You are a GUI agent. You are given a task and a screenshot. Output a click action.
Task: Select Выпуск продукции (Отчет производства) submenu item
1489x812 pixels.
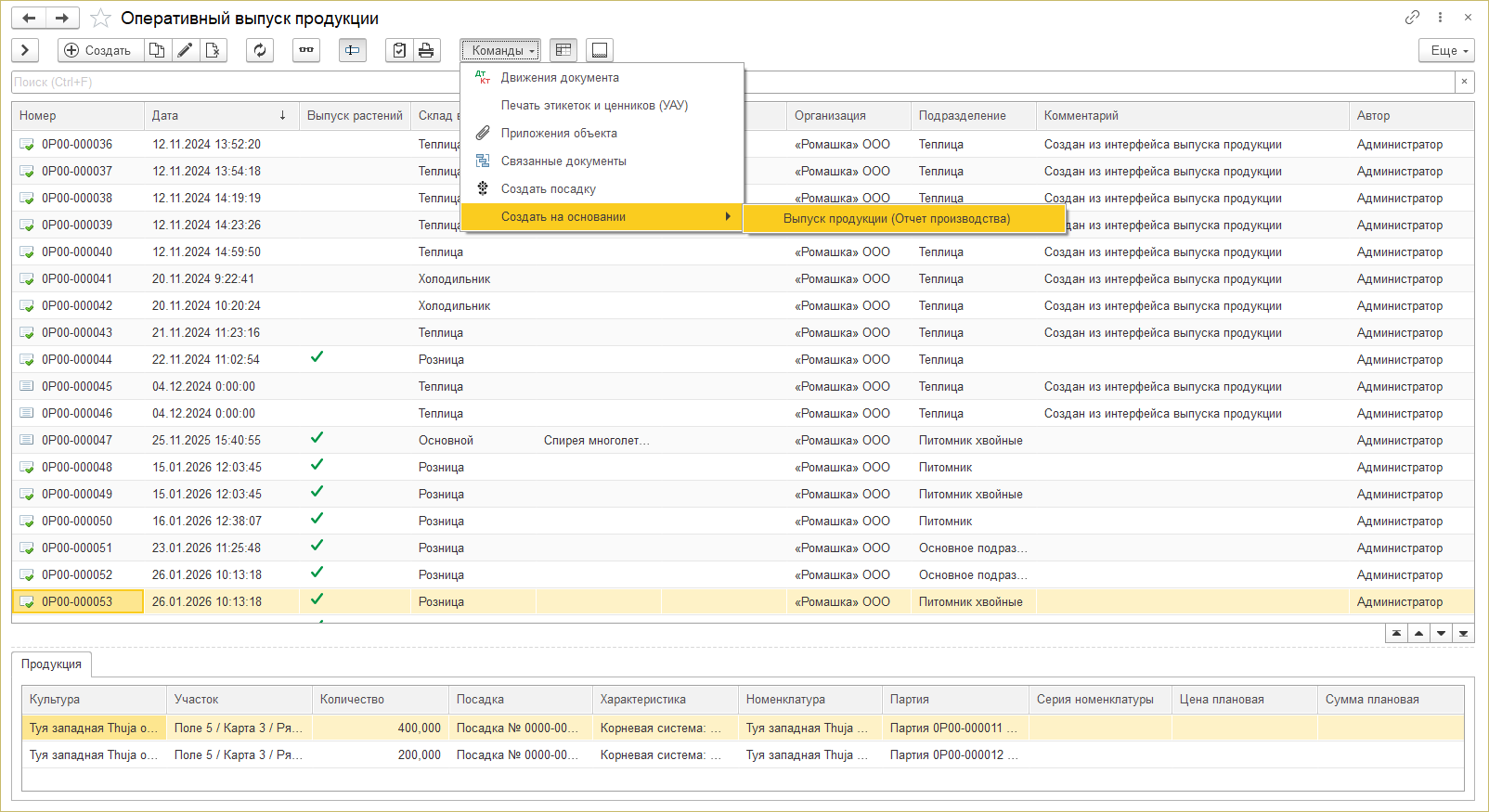(896, 219)
